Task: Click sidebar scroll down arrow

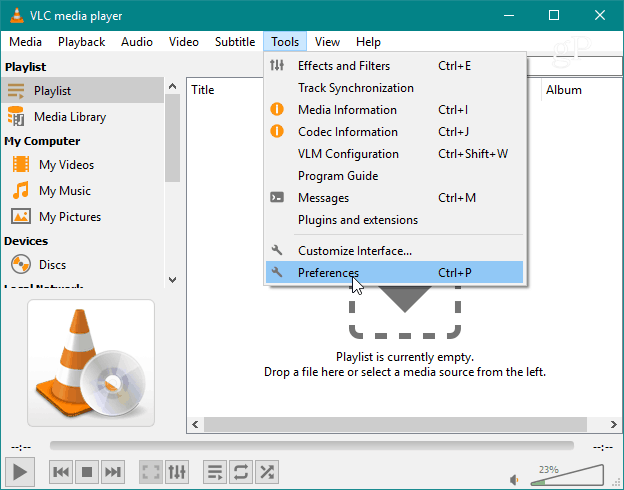Action: tap(172, 279)
